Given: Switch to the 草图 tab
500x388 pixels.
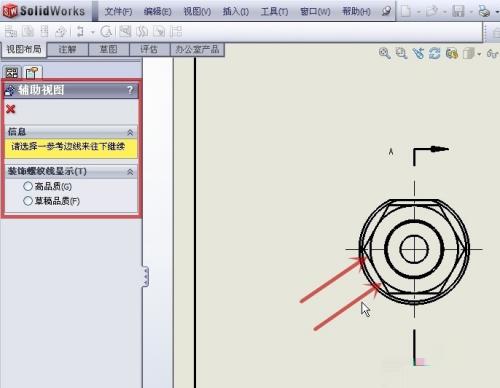Looking at the screenshot, I should [109, 50].
